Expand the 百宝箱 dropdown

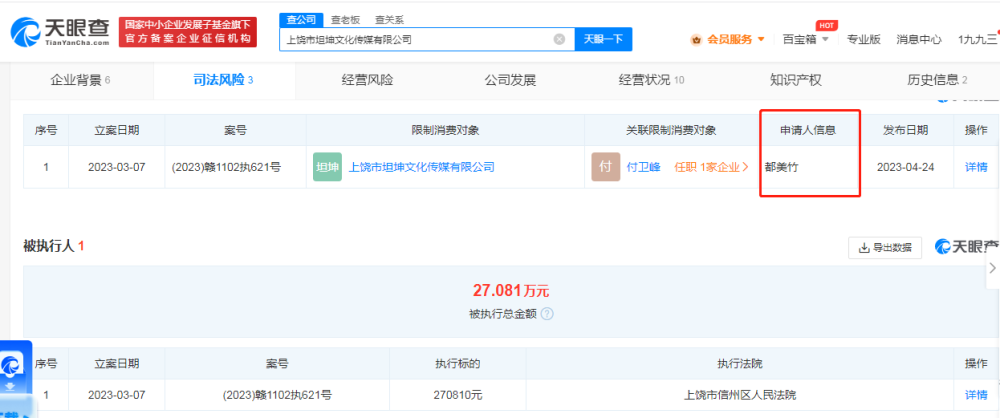(805, 39)
